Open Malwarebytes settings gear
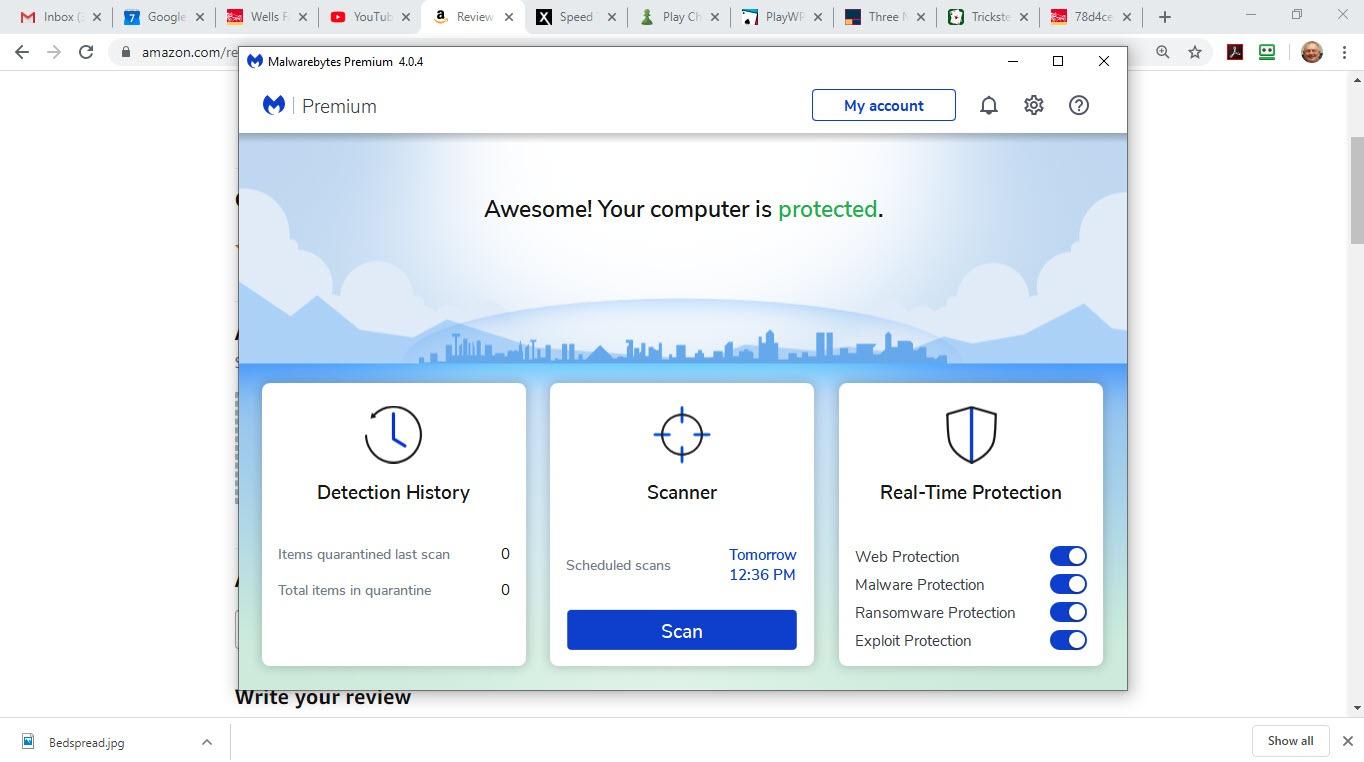Viewport: 1364px width, 762px height. (x=1033, y=104)
